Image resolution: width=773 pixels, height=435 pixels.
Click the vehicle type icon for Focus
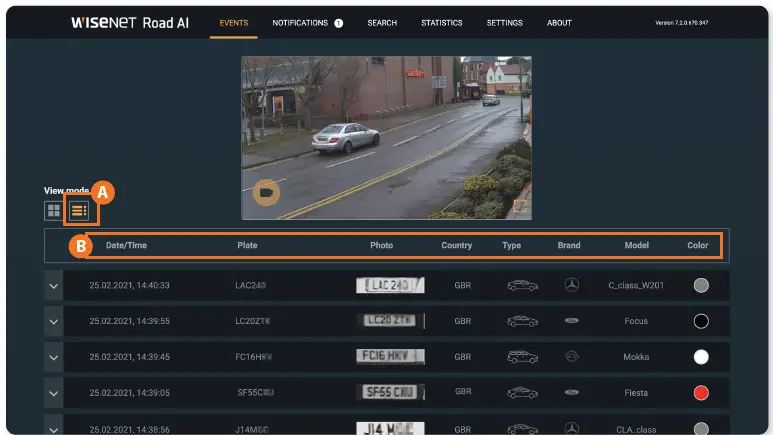(x=522, y=322)
